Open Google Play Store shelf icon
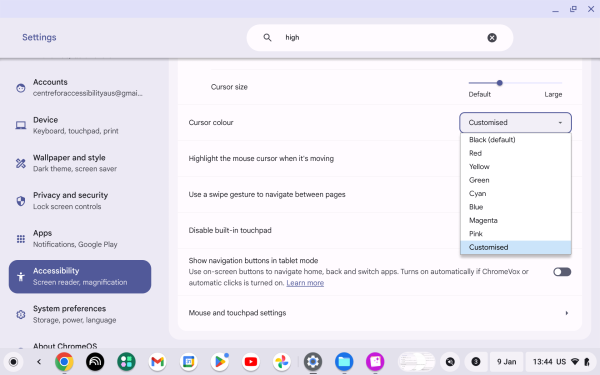This screenshot has height=375, width=600. (220, 362)
